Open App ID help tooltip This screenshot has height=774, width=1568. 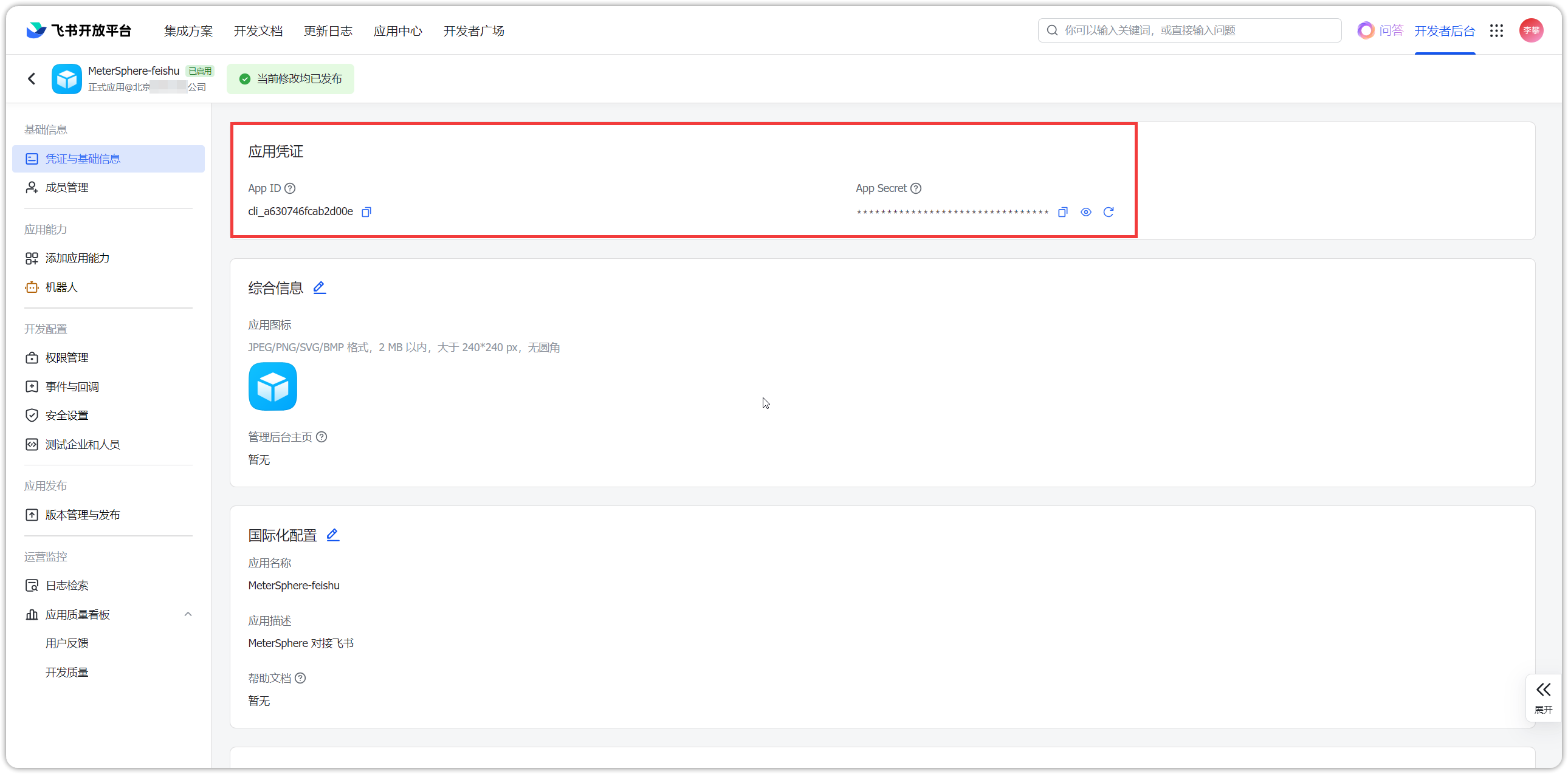(291, 188)
